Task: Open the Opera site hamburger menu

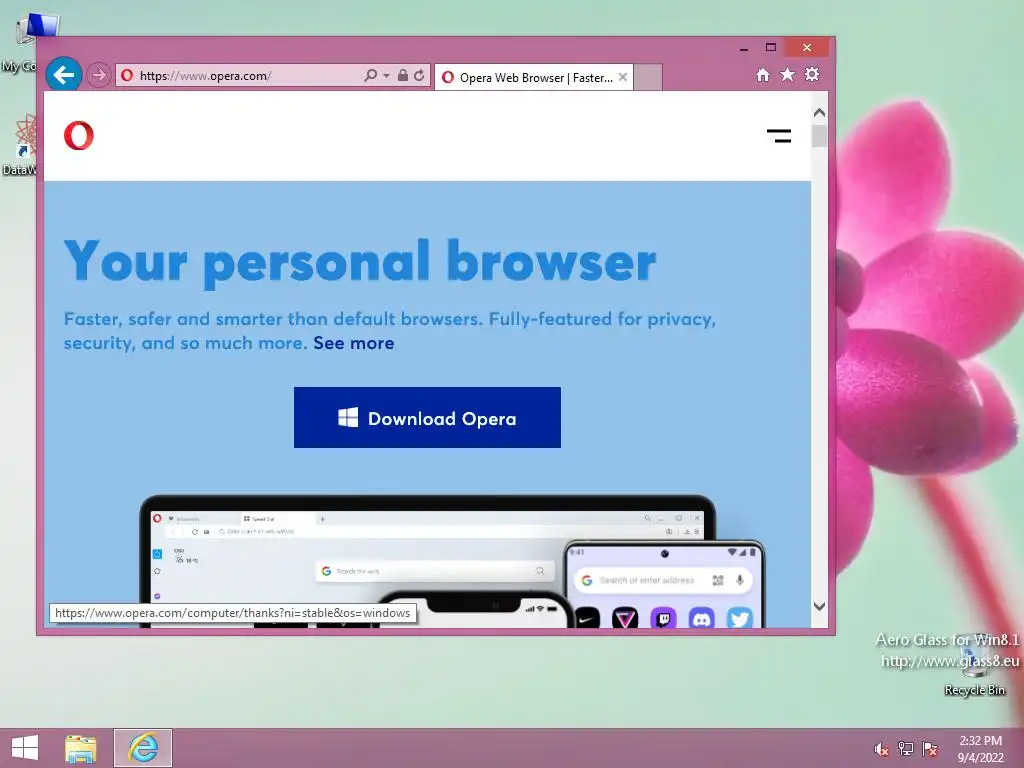Action: (x=778, y=136)
